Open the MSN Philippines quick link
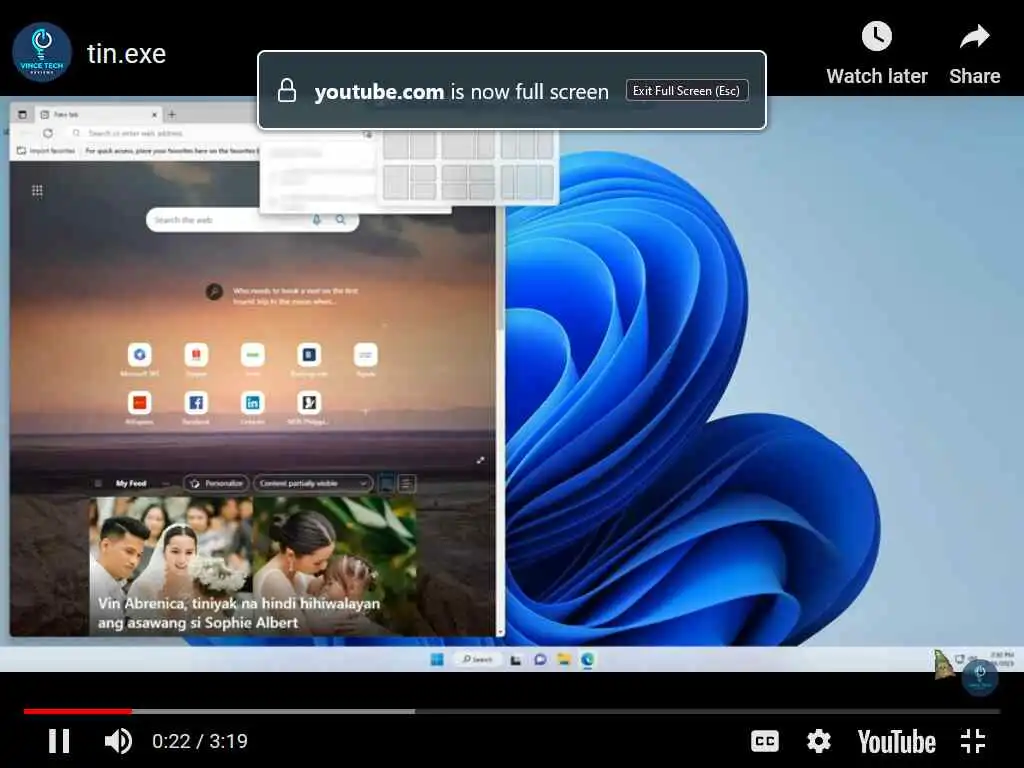This screenshot has height=768, width=1024. (x=309, y=408)
